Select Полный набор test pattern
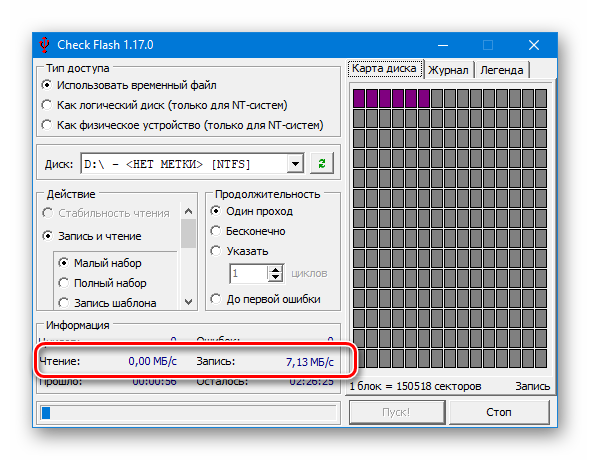Screen dimensions: 590x460 tap(102, 283)
